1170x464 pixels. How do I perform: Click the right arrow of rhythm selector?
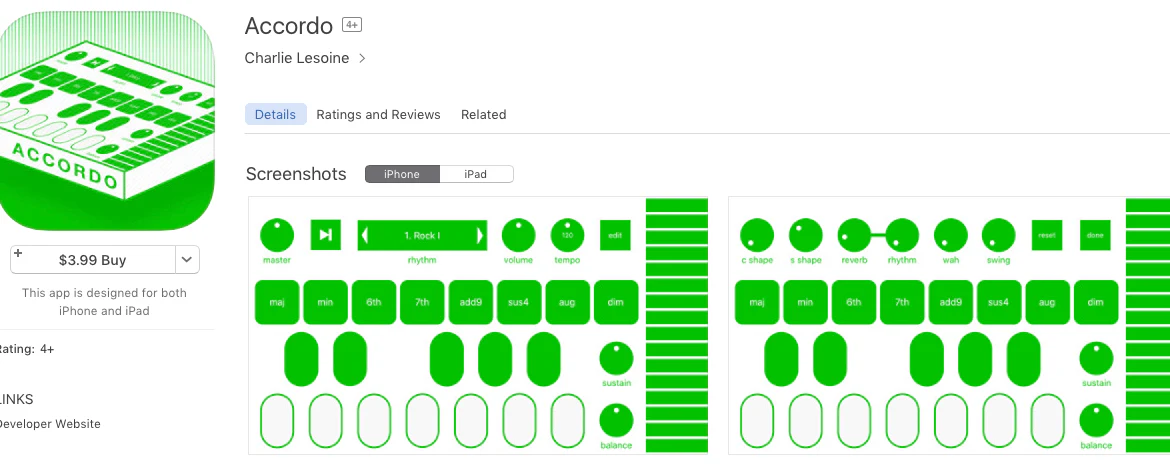tap(480, 236)
